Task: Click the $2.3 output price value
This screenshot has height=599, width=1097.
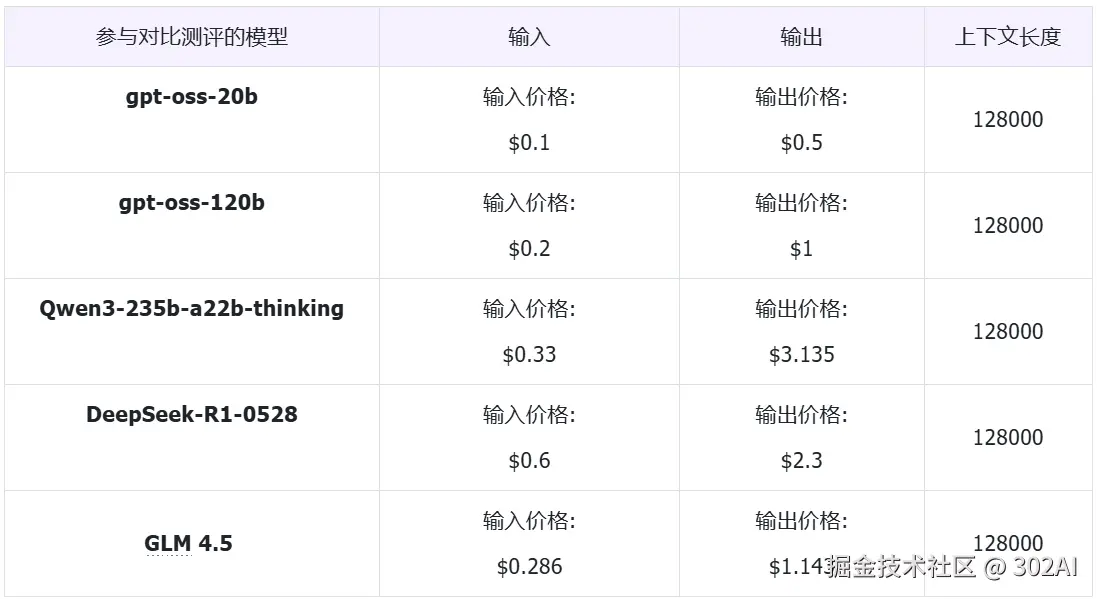Action: click(801, 461)
